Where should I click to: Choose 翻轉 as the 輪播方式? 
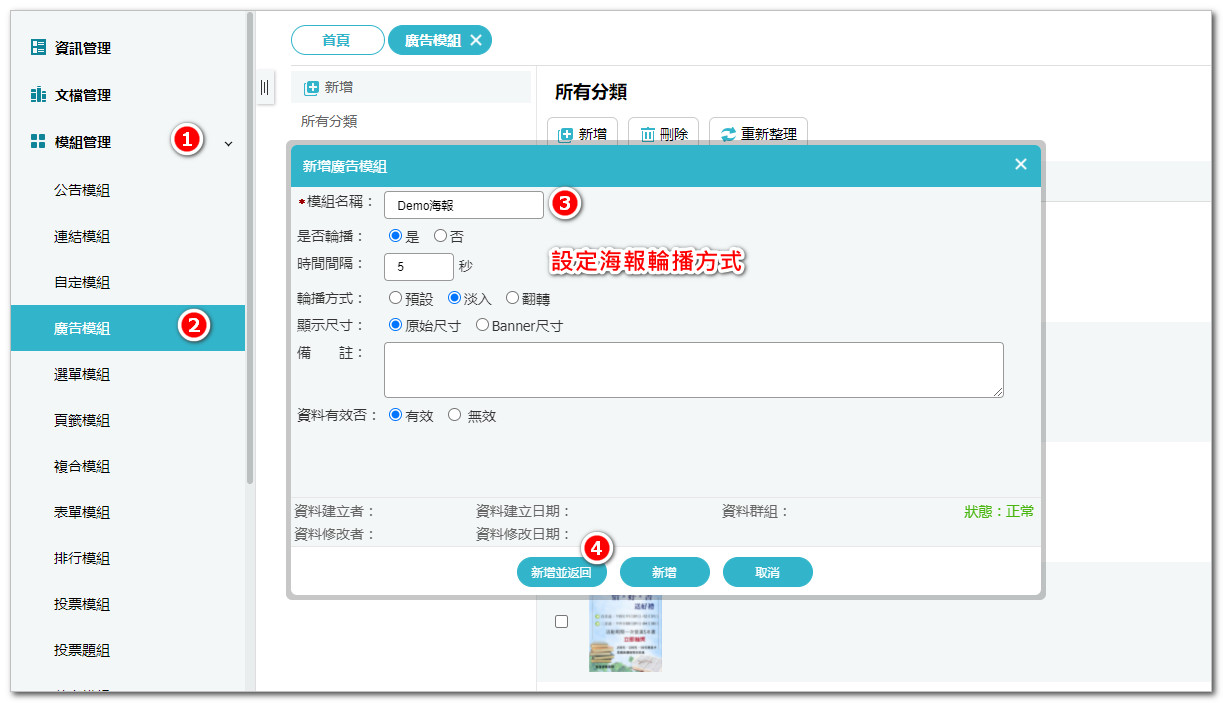512,298
